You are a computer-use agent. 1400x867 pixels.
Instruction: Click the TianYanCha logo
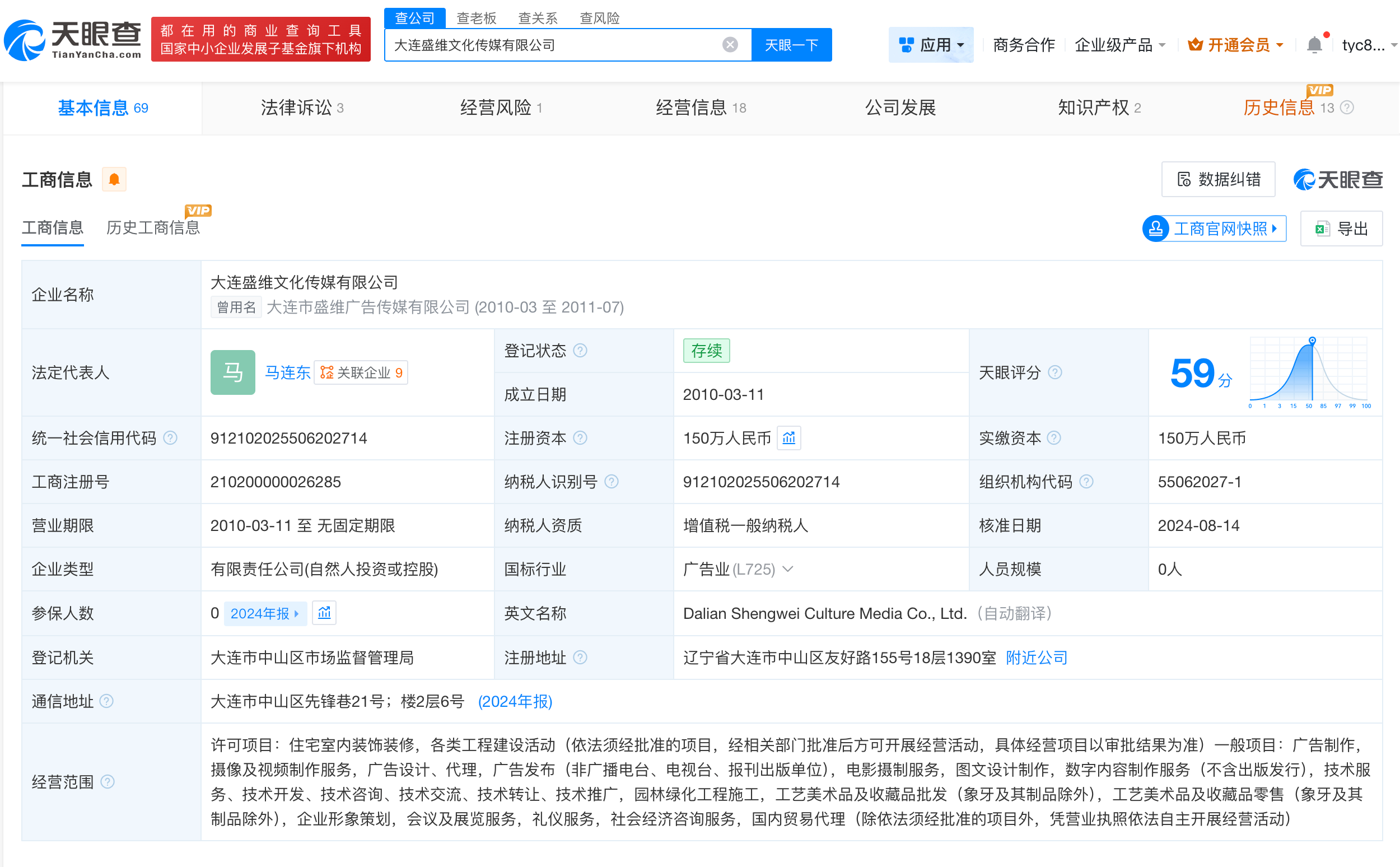(73, 39)
